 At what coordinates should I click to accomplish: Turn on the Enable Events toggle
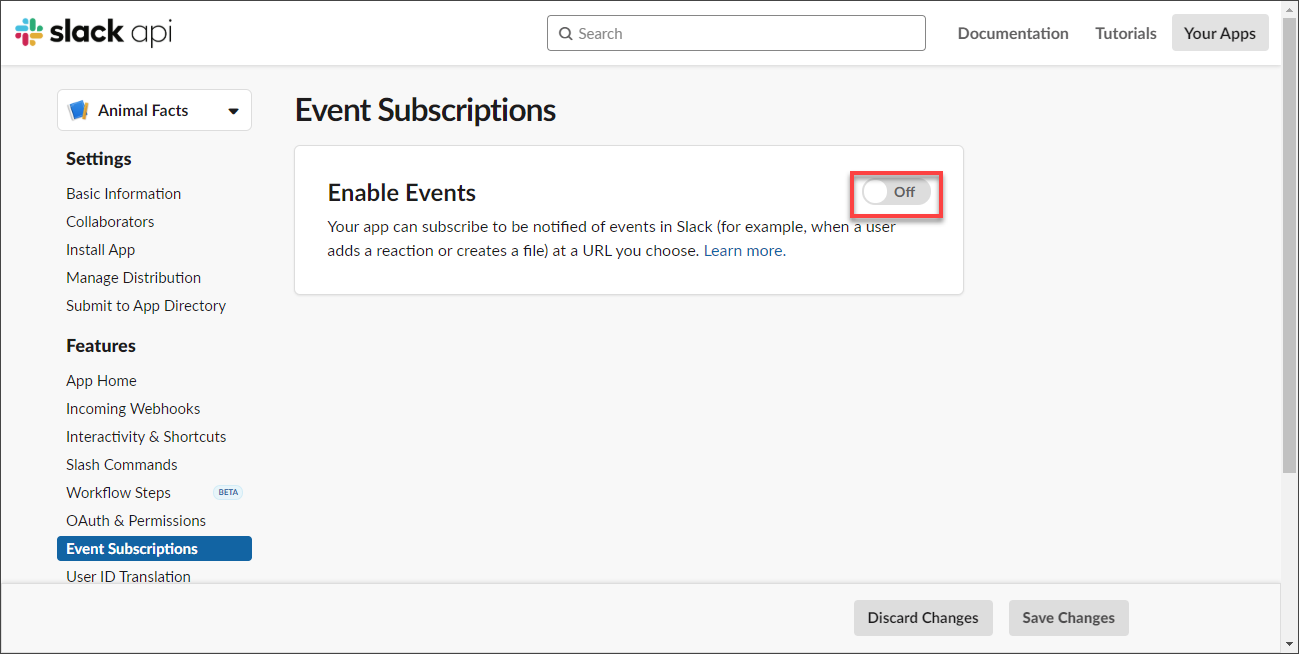pyautogui.click(x=896, y=192)
